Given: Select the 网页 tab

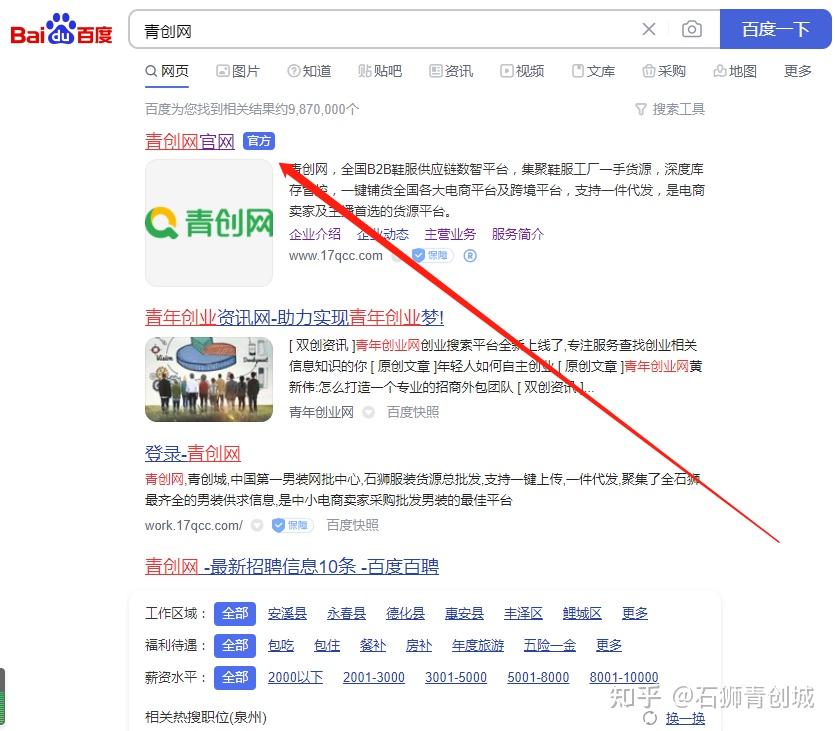Looking at the screenshot, I should (x=167, y=71).
